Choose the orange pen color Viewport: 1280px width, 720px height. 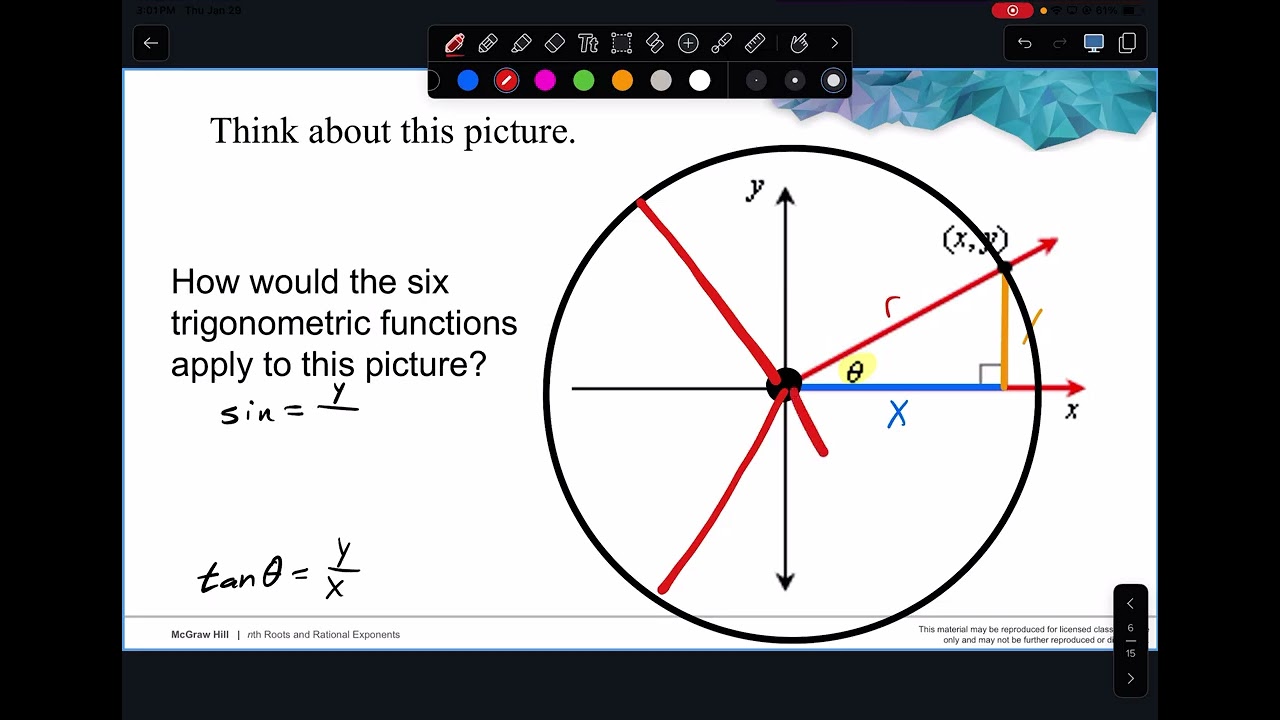622,81
